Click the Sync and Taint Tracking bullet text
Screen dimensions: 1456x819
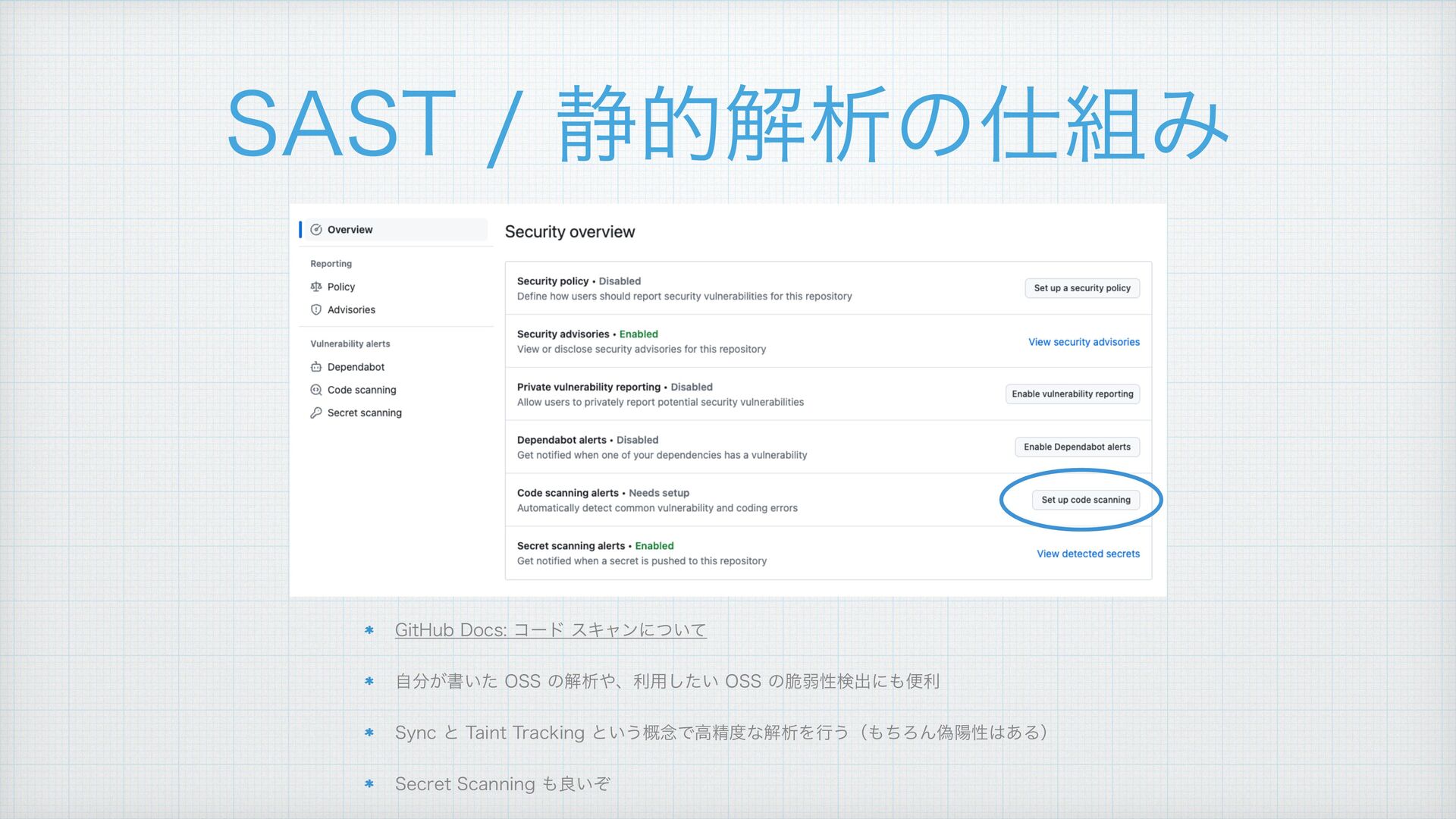721,733
